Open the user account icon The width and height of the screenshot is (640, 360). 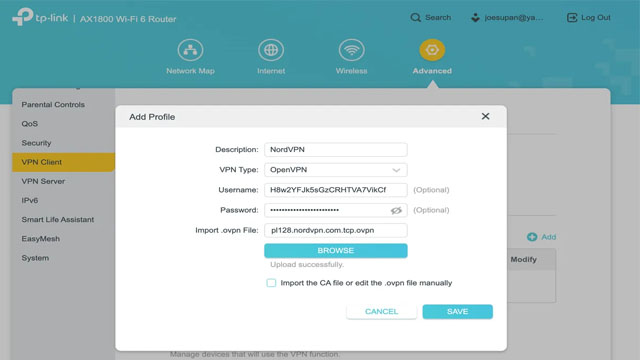(x=475, y=18)
